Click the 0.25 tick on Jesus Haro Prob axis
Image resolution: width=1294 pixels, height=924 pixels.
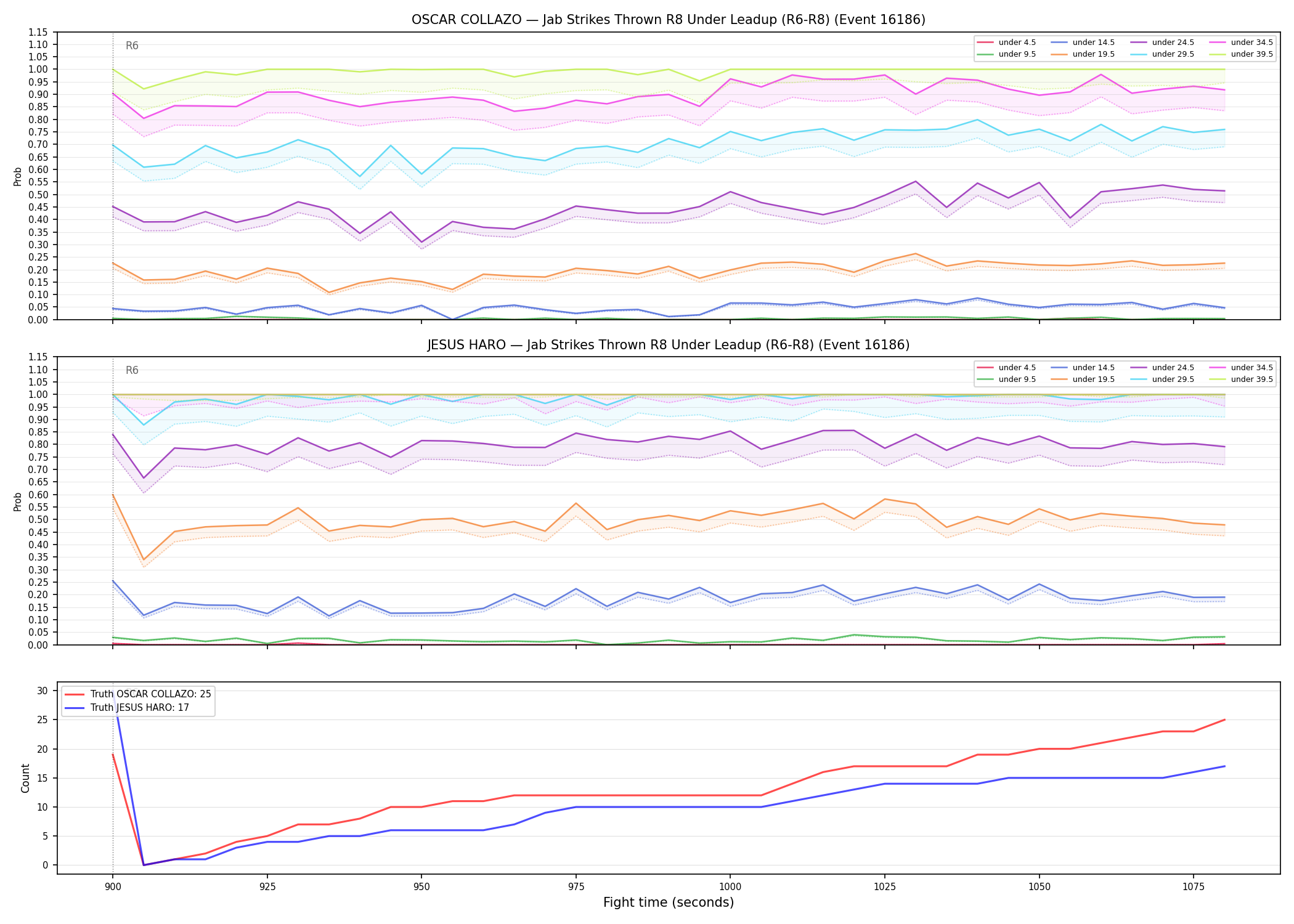[x=39, y=582]
